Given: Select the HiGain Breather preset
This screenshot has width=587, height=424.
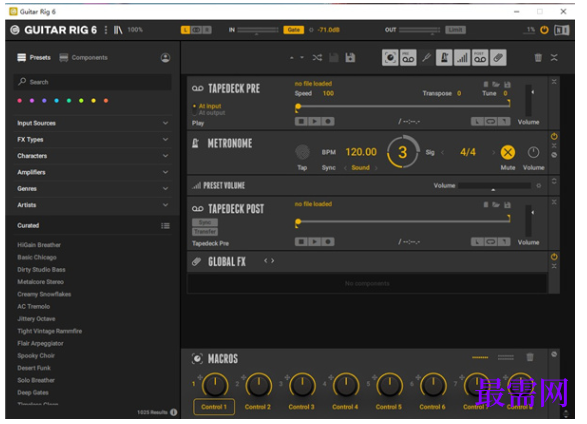Looking at the screenshot, I should 39,245.
